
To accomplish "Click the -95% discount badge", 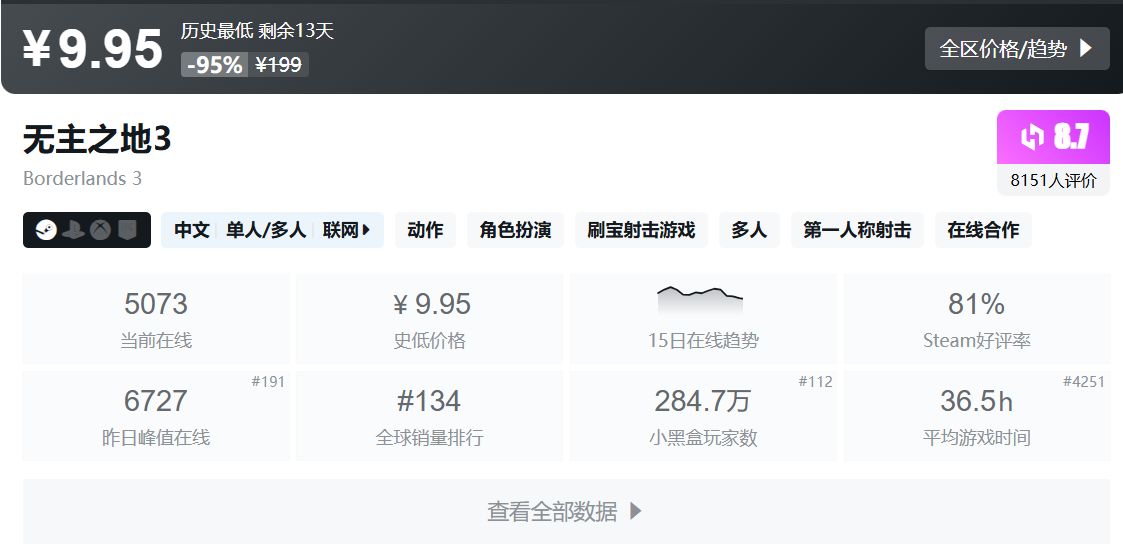I will click(x=214, y=64).
